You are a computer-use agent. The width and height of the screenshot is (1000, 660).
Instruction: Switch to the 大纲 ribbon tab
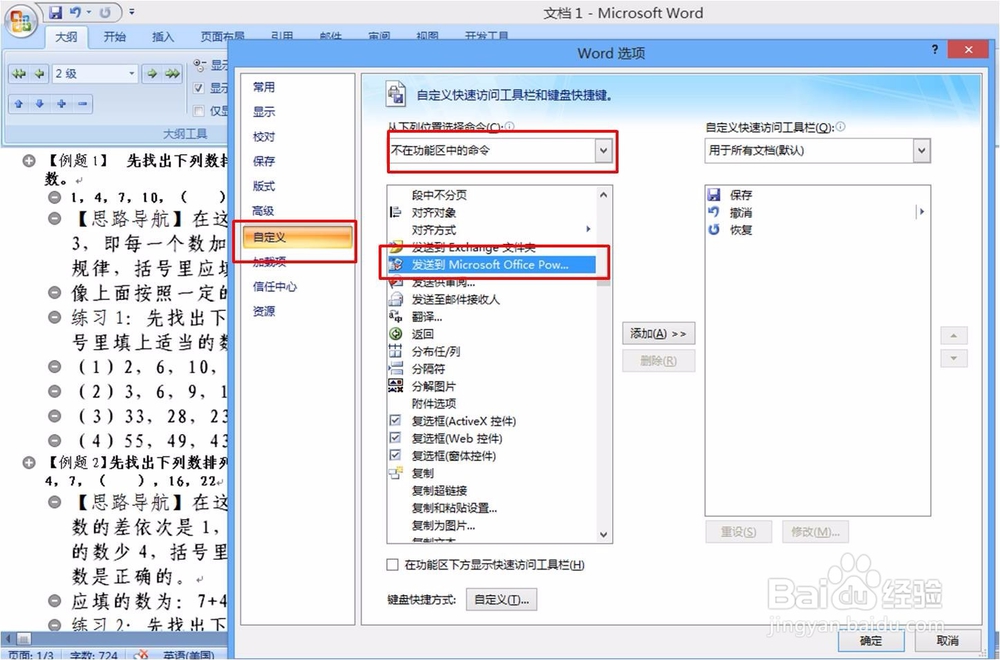(66, 37)
